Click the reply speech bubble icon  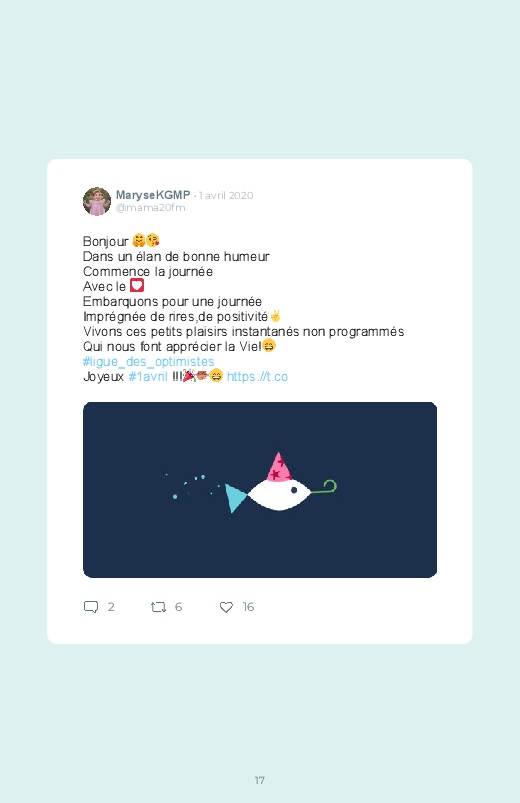tap(91, 607)
